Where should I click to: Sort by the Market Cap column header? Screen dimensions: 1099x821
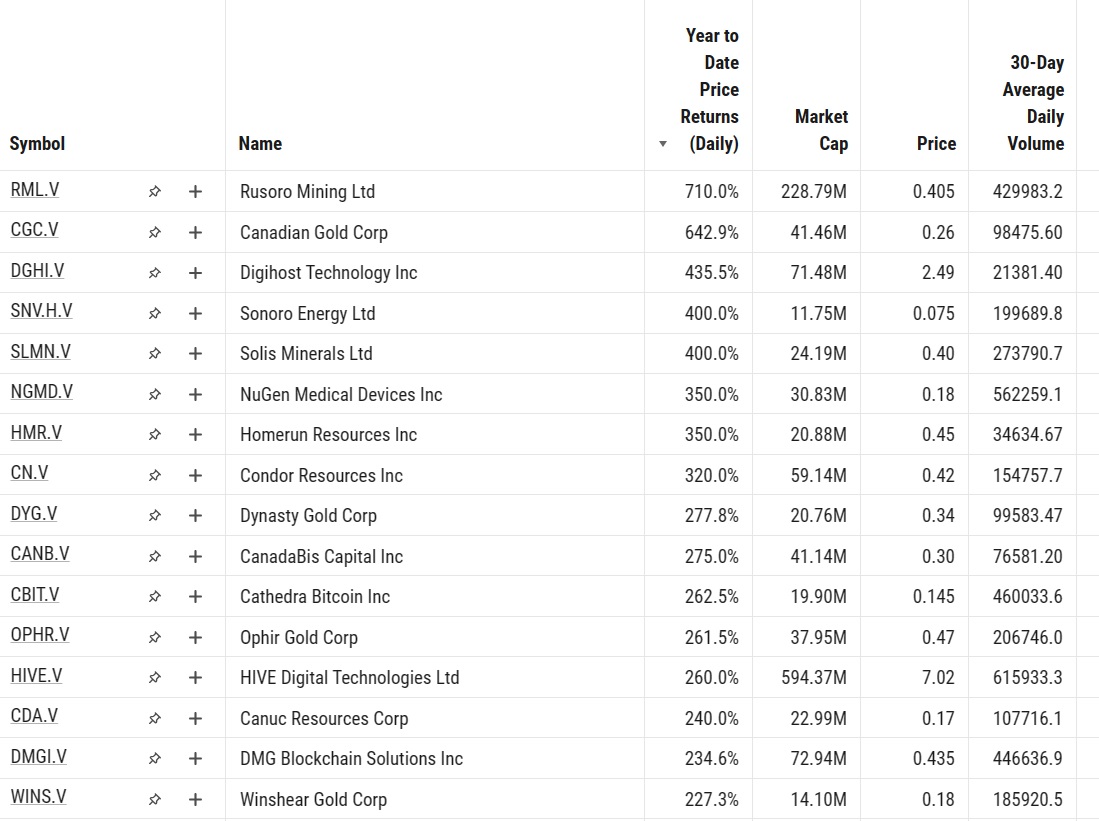point(821,130)
